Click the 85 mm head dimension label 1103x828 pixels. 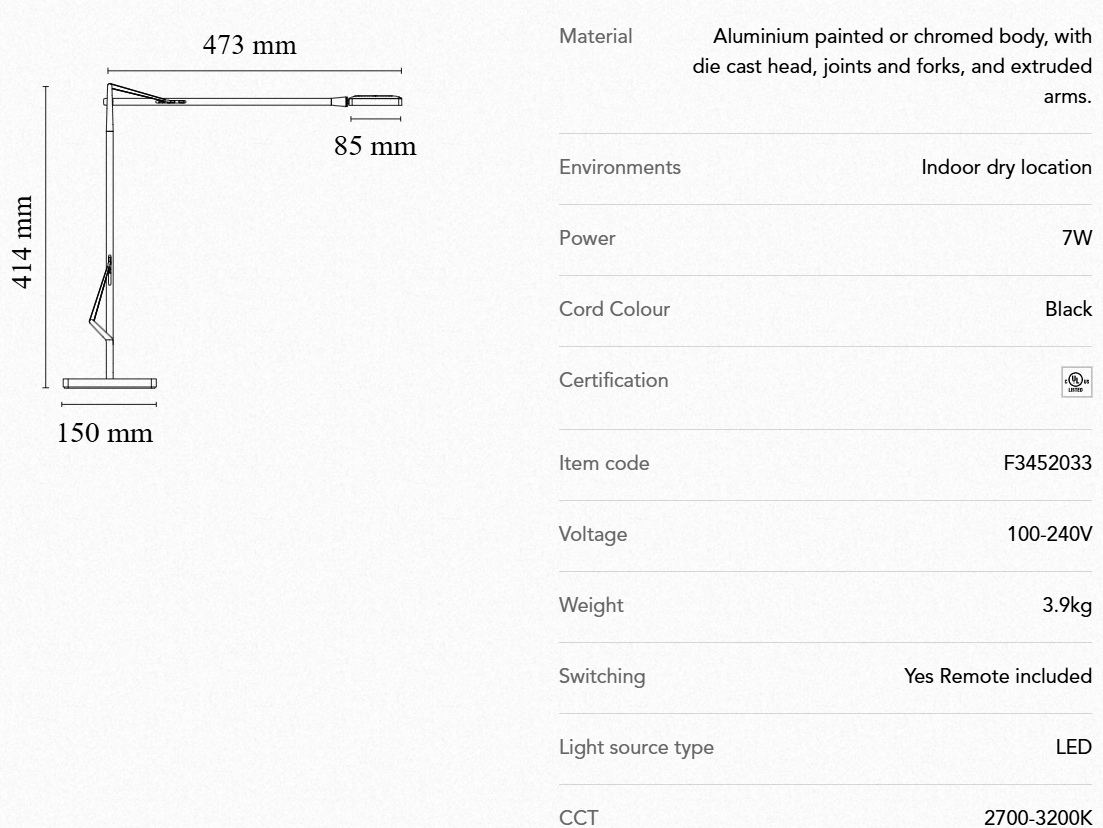[x=375, y=146]
